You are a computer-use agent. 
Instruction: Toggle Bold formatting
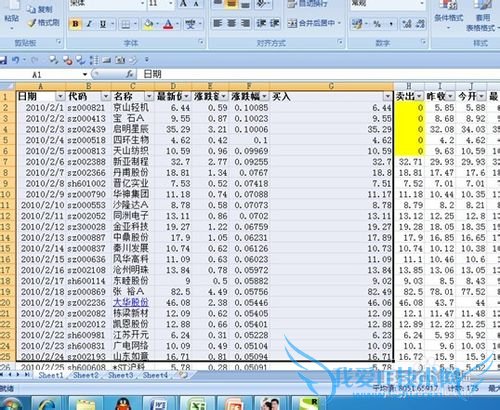coord(76,24)
